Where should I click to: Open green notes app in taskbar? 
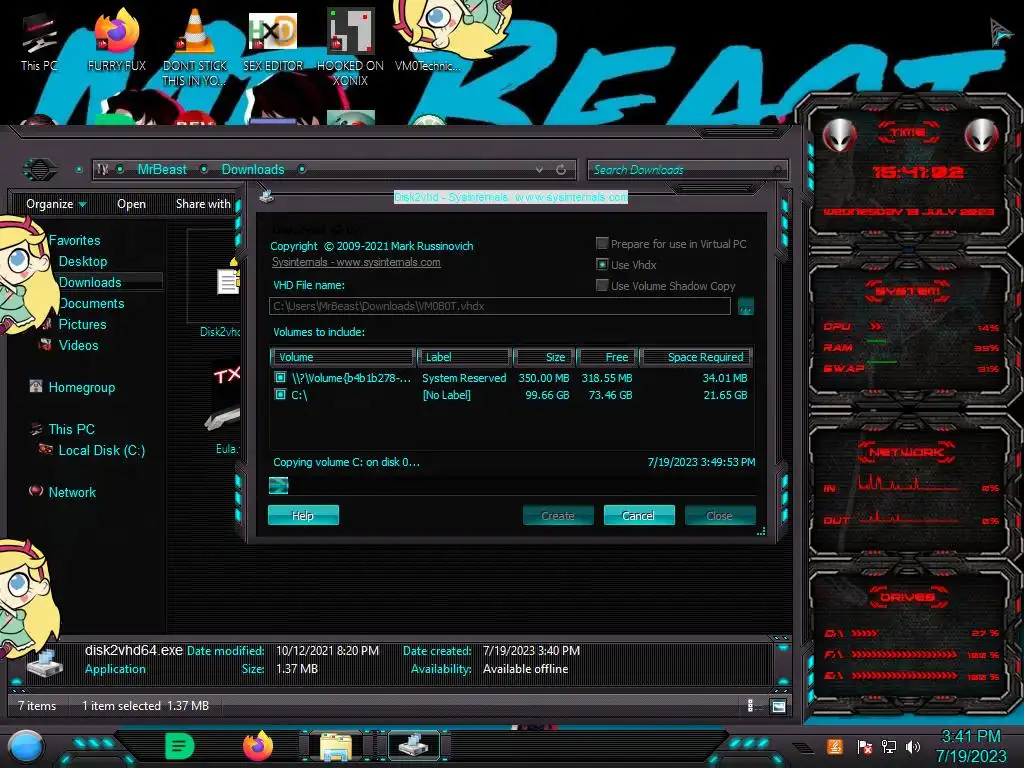(x=180, y=745)
